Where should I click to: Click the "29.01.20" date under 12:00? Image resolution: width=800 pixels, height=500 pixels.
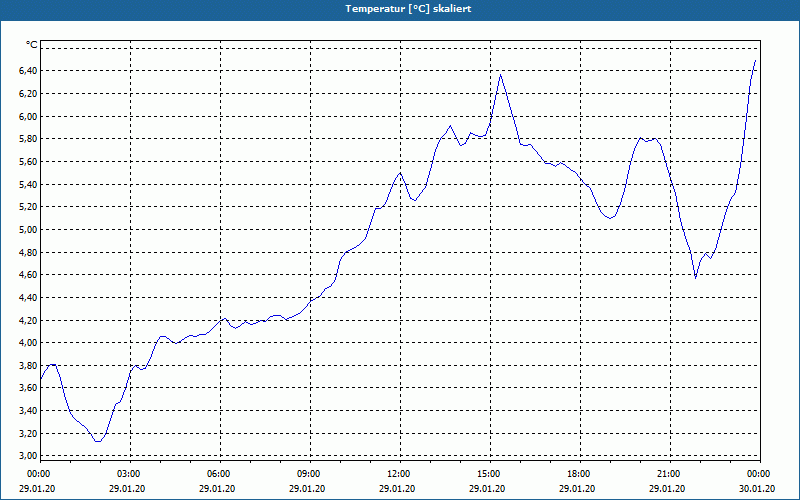click(x=397, y=489)
